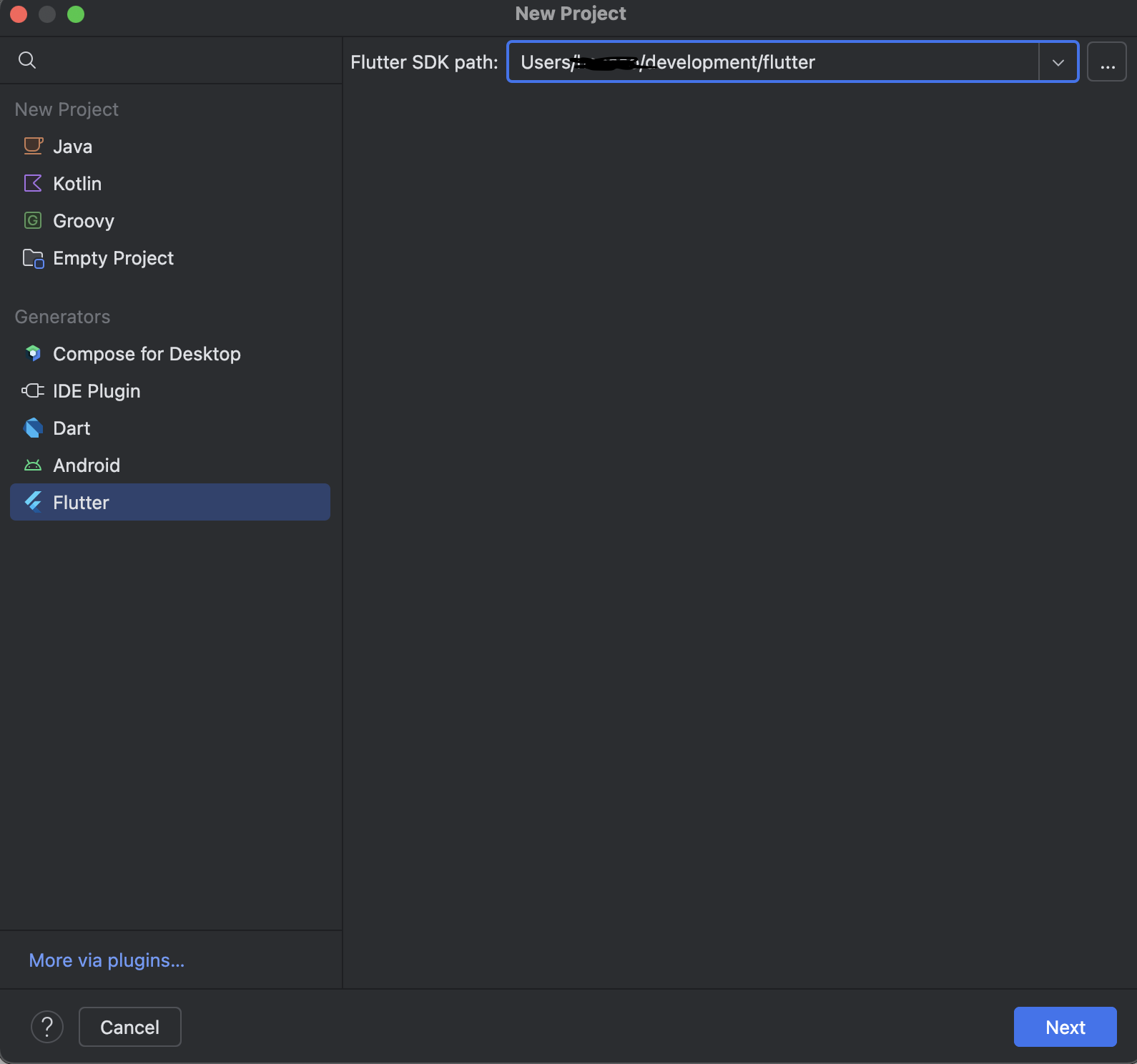
Task: Click the Kotlin logo icon
Action: (33, 183)
